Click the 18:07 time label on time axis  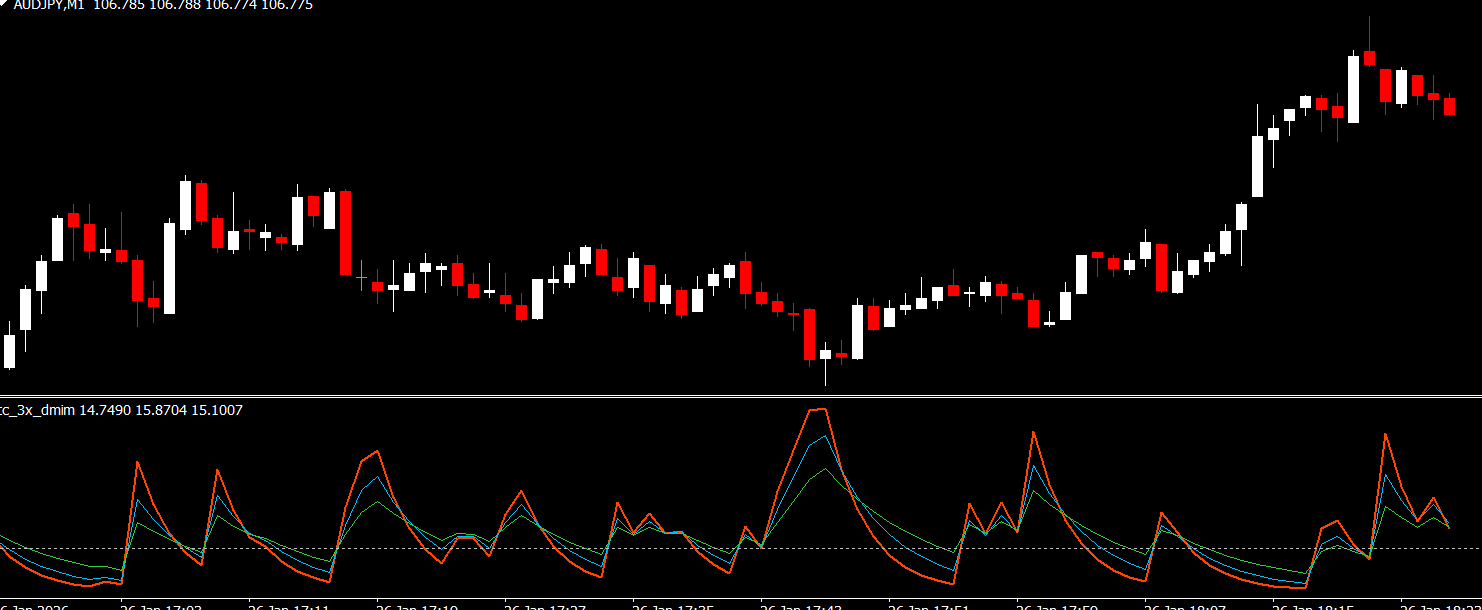tap(1186, 606)
